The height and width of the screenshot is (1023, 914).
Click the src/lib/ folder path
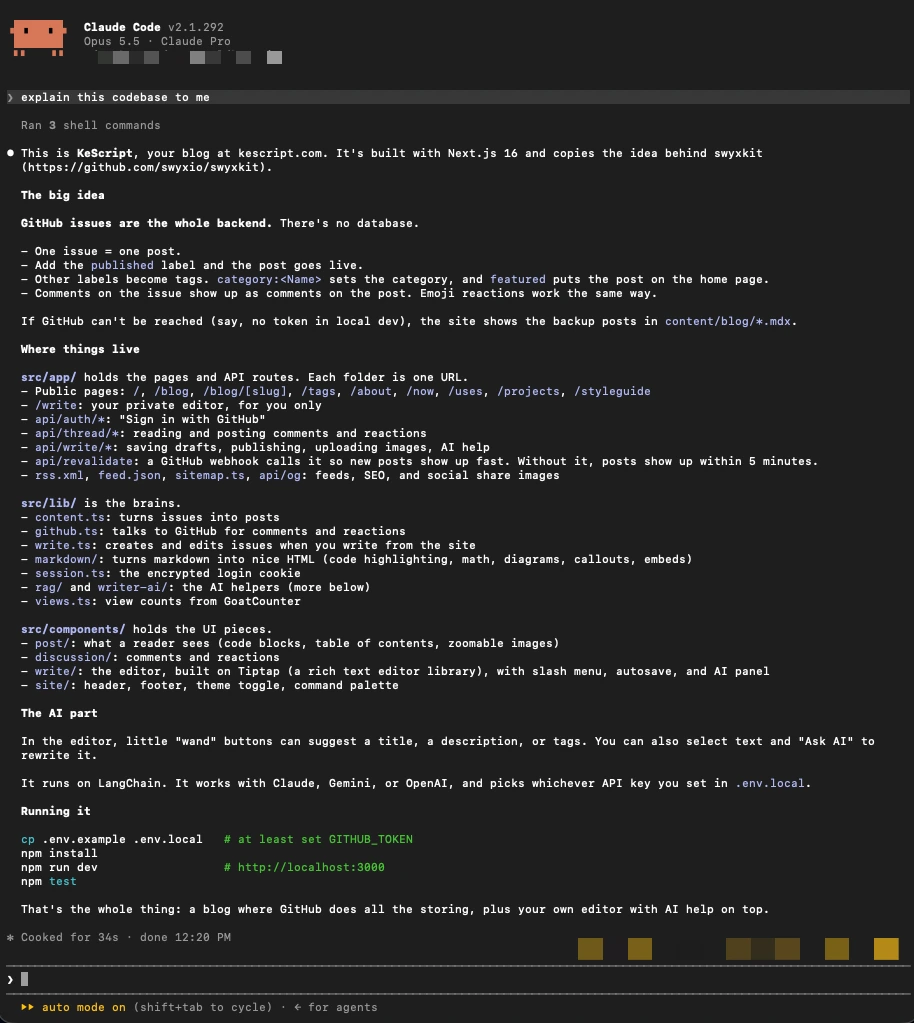(49, 503)
